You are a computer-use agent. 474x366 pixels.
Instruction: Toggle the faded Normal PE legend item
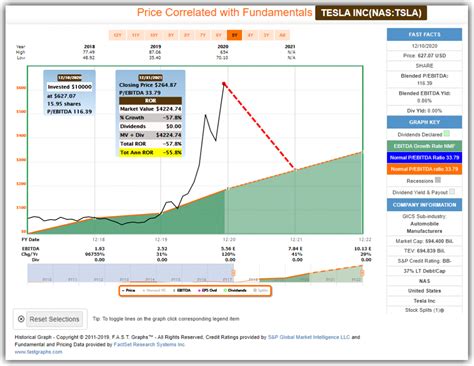pos(154,291)
